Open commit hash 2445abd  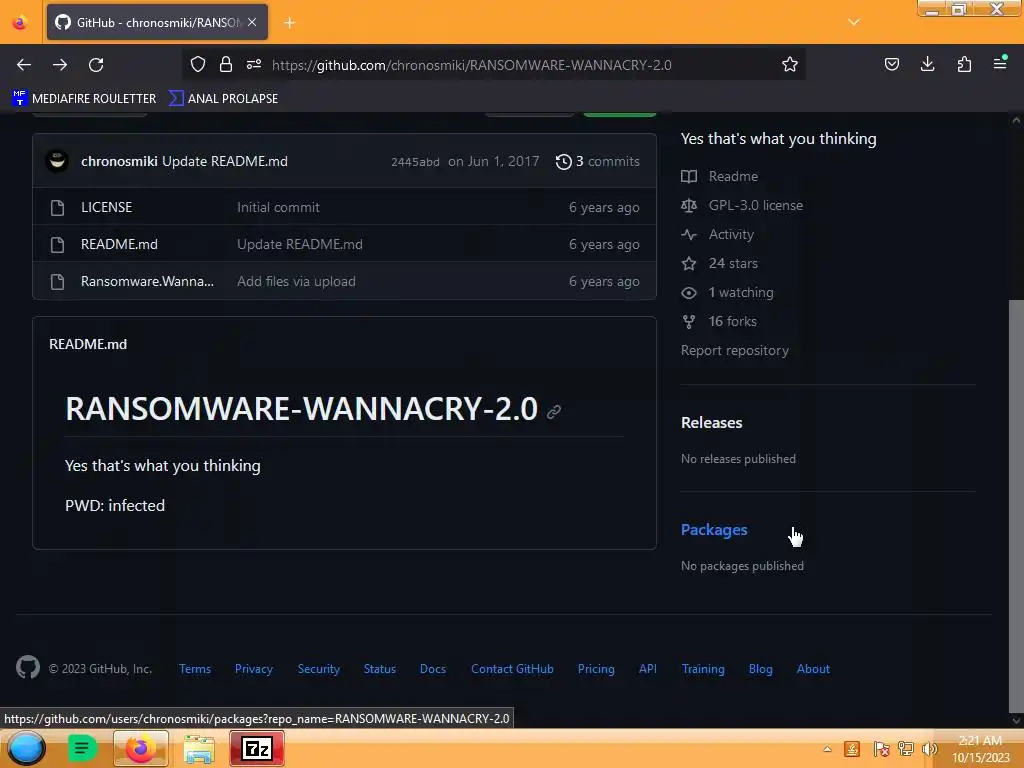click(x=415, y=162)
